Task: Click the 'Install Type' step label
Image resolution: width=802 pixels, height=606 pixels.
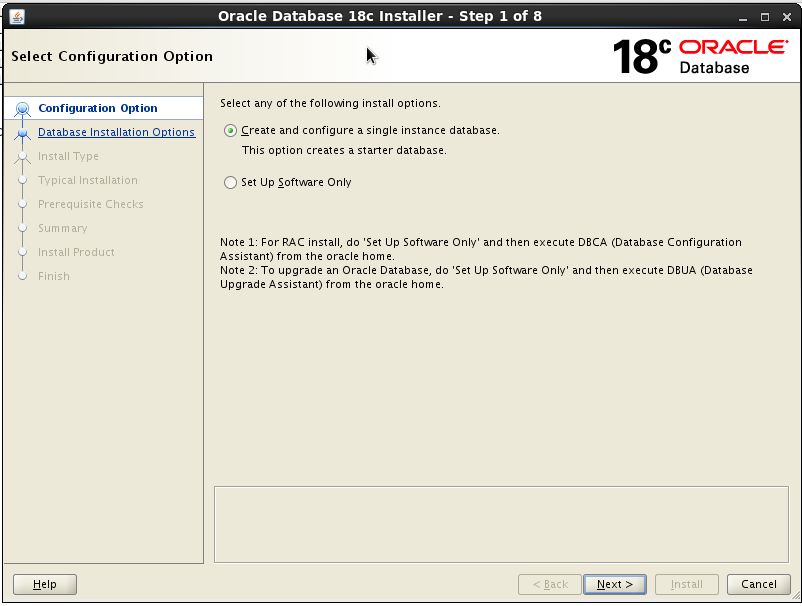Action: tap(68, 156)
